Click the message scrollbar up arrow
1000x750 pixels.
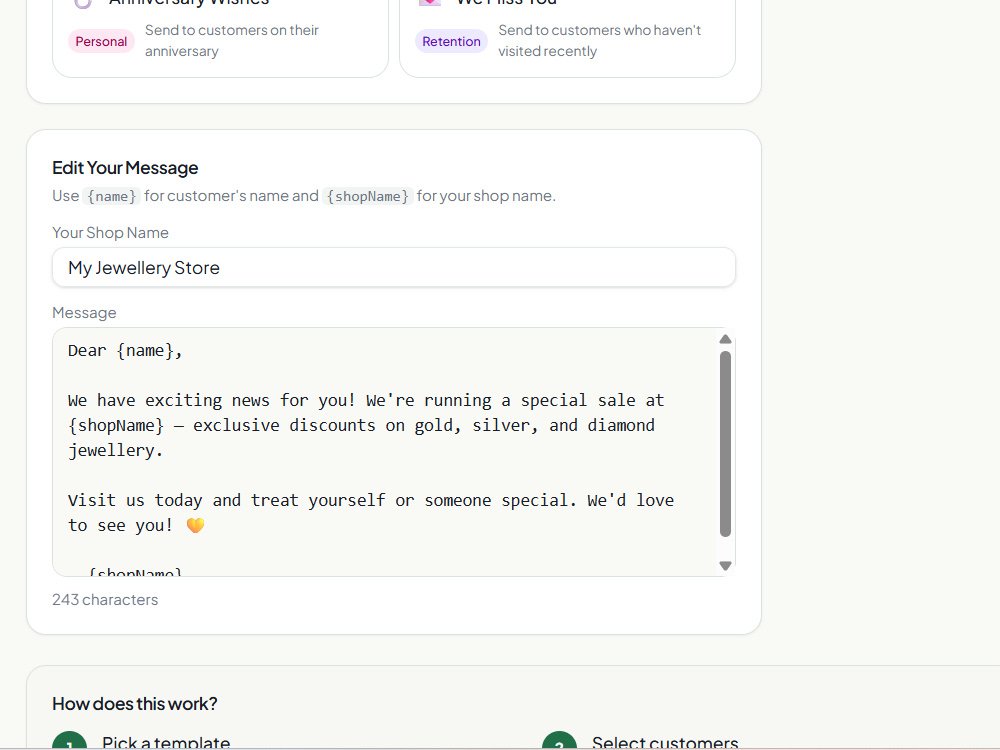click(725, 339)
